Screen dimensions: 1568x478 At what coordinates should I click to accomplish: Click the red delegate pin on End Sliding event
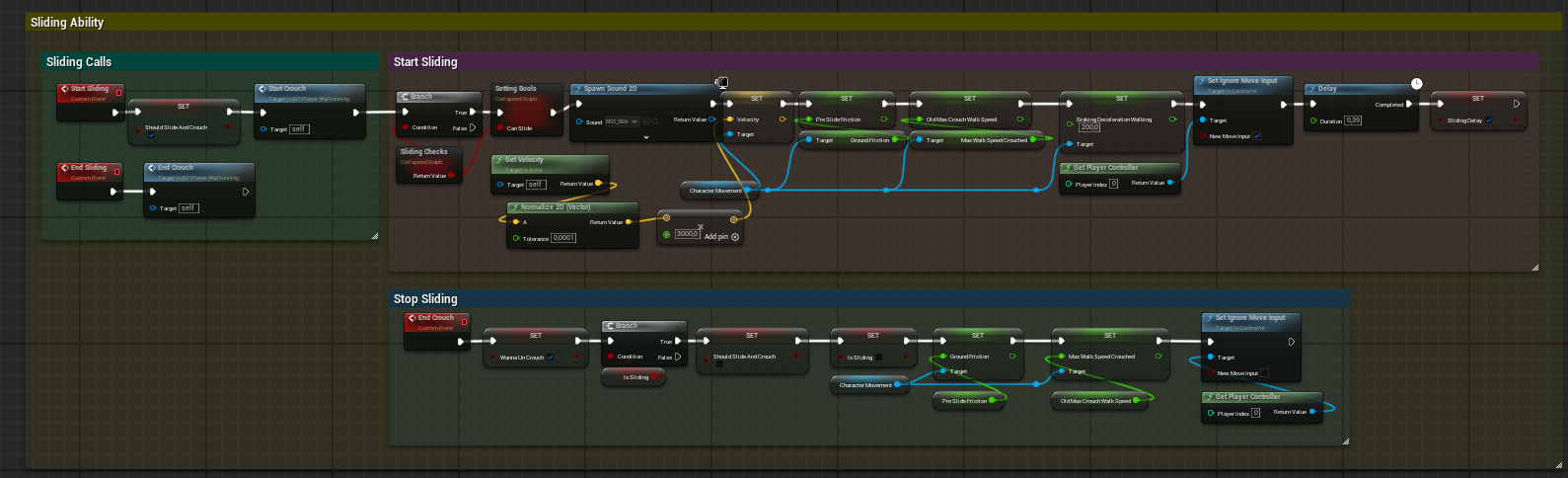[118, 172]
